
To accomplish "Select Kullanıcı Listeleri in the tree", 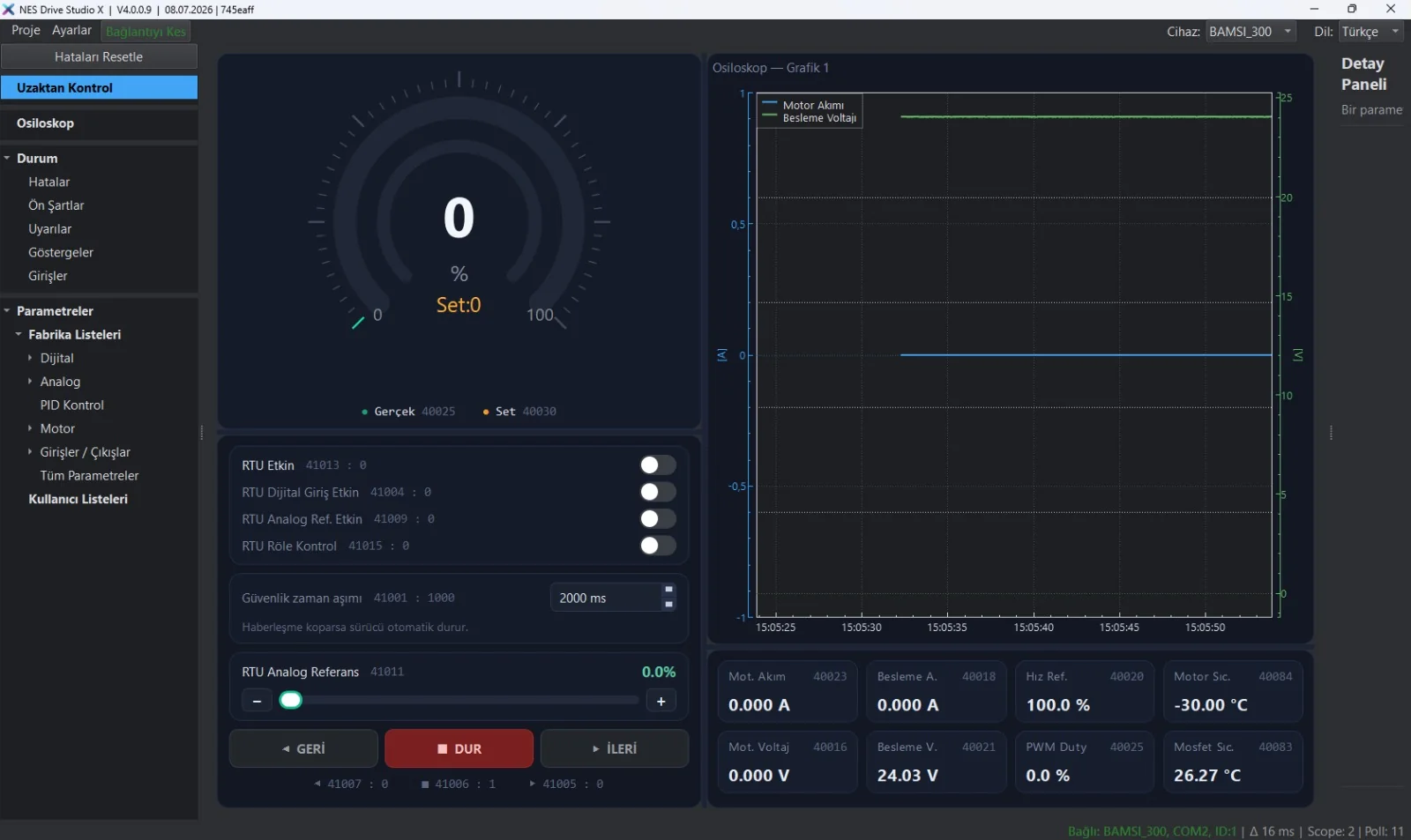I will click(78, 499).
